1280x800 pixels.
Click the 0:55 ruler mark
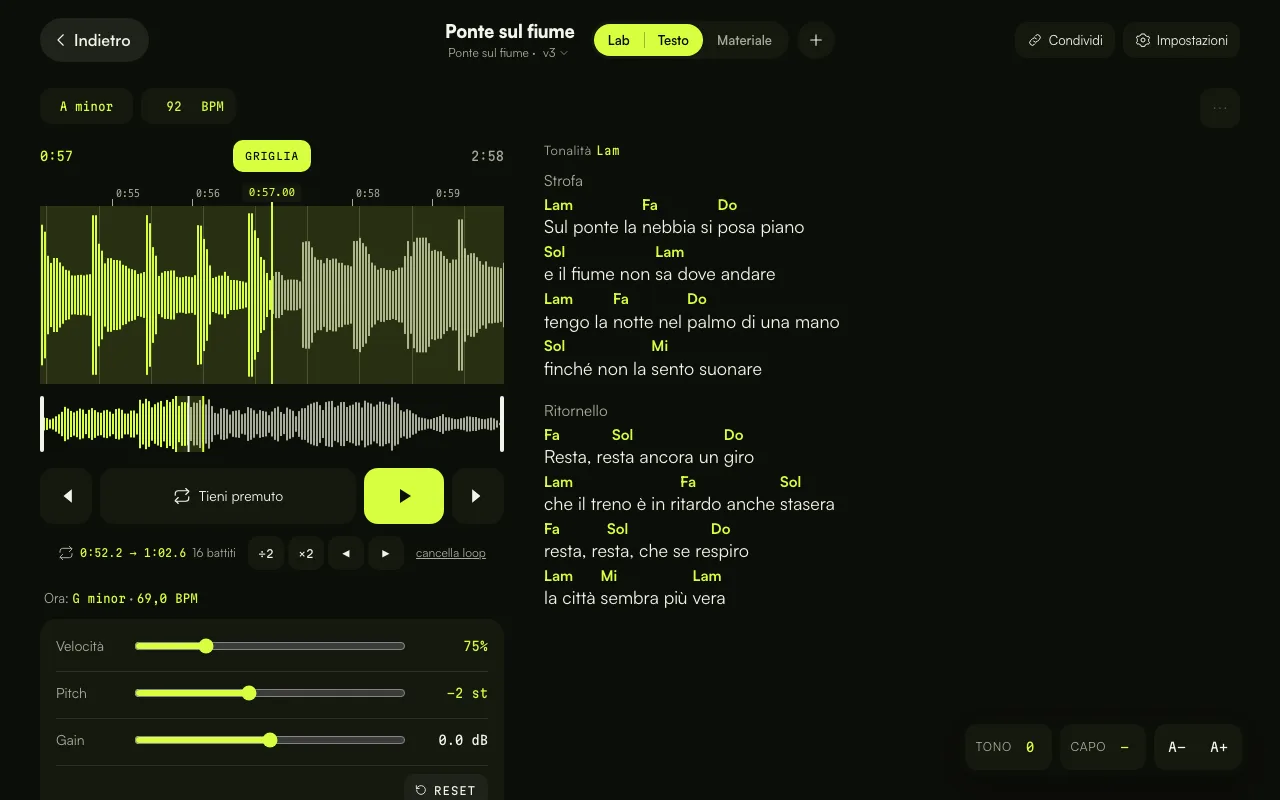(x=128, y=193)
